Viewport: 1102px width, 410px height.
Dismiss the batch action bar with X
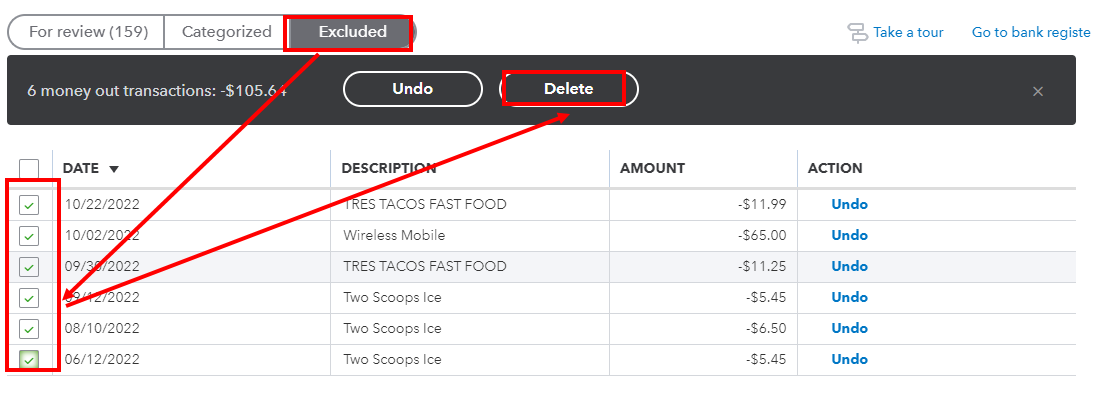1038,91
